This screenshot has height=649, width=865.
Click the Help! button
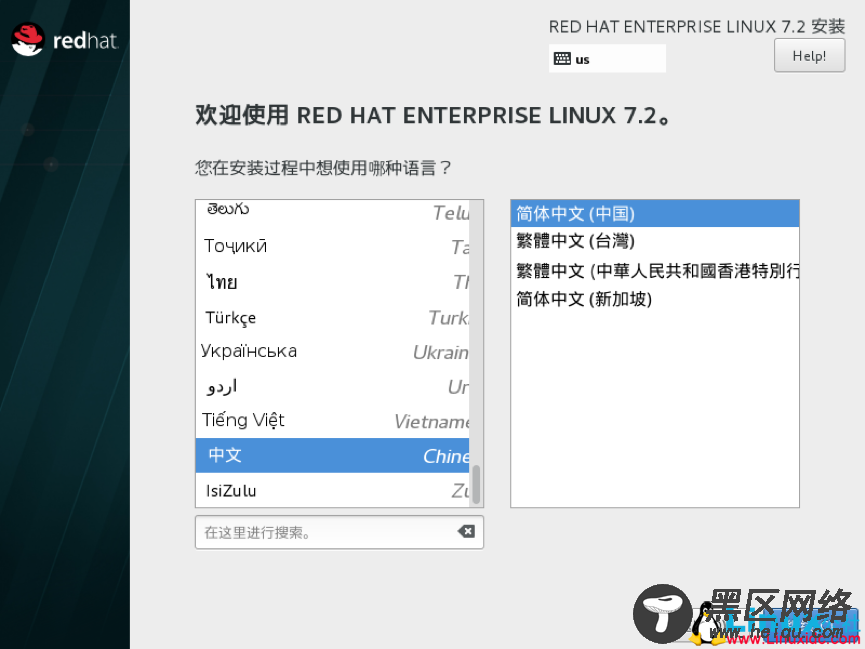[809, 55]
